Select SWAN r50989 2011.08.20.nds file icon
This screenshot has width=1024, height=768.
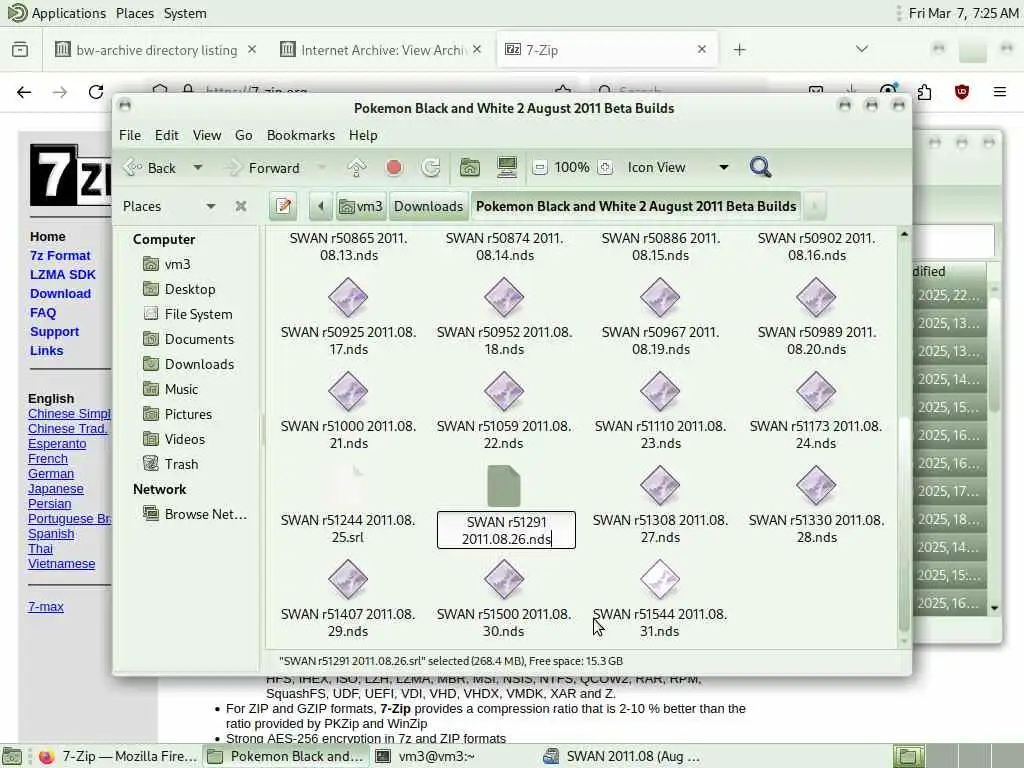[x=816, y=297]
